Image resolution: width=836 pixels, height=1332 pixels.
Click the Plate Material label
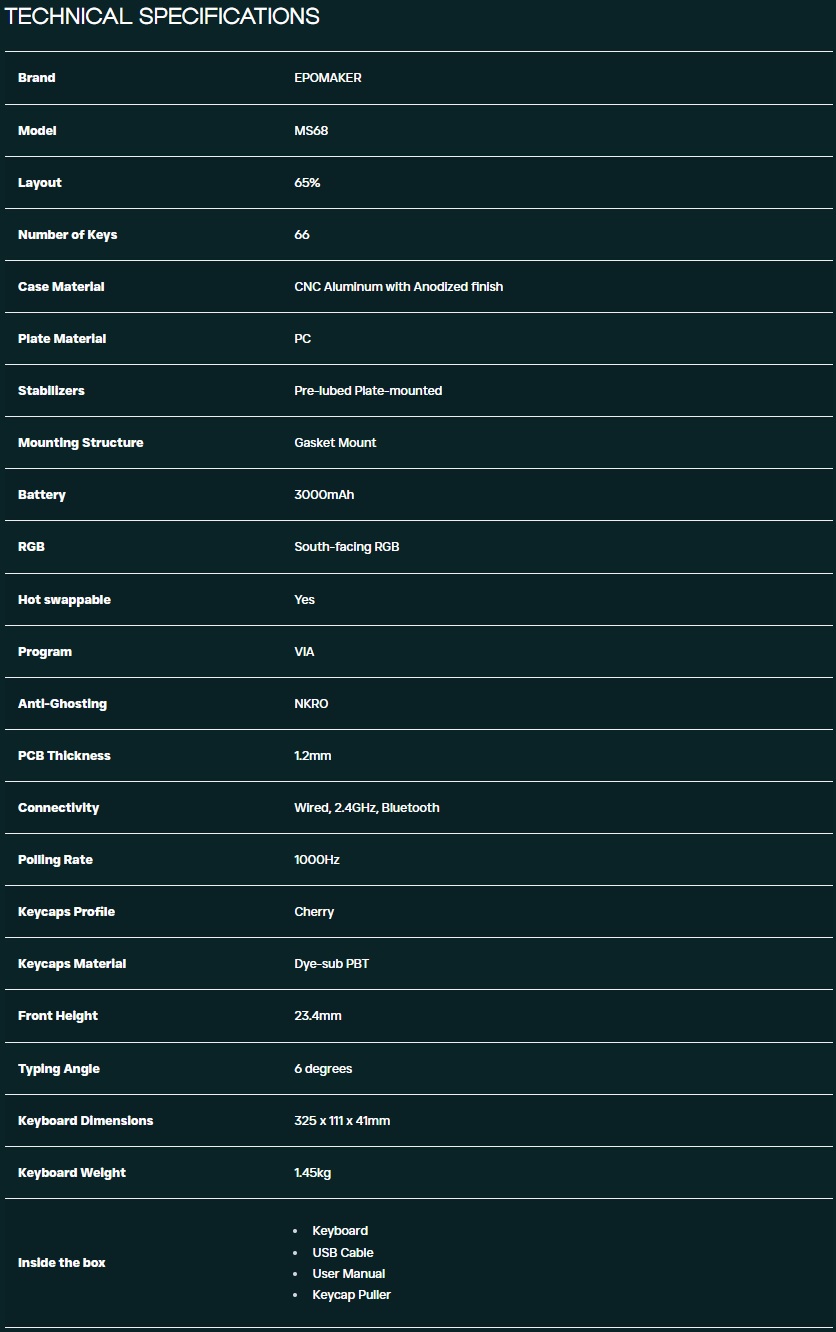pos(62,339)
